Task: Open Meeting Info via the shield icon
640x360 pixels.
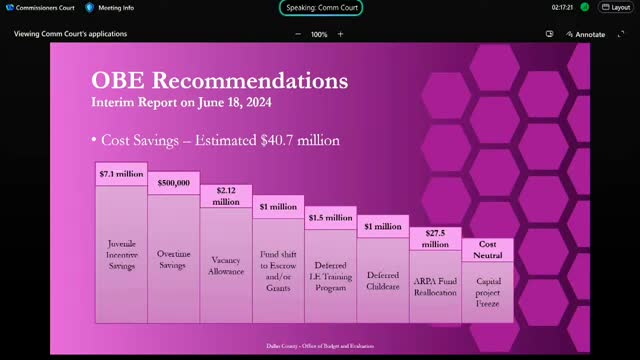Action: coord(90,7)
